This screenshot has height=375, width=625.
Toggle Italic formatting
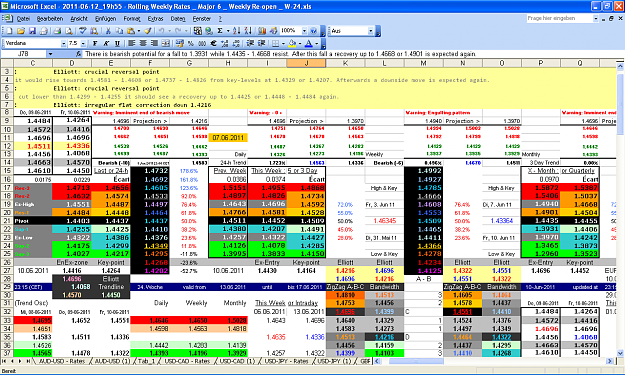(106, 43)
